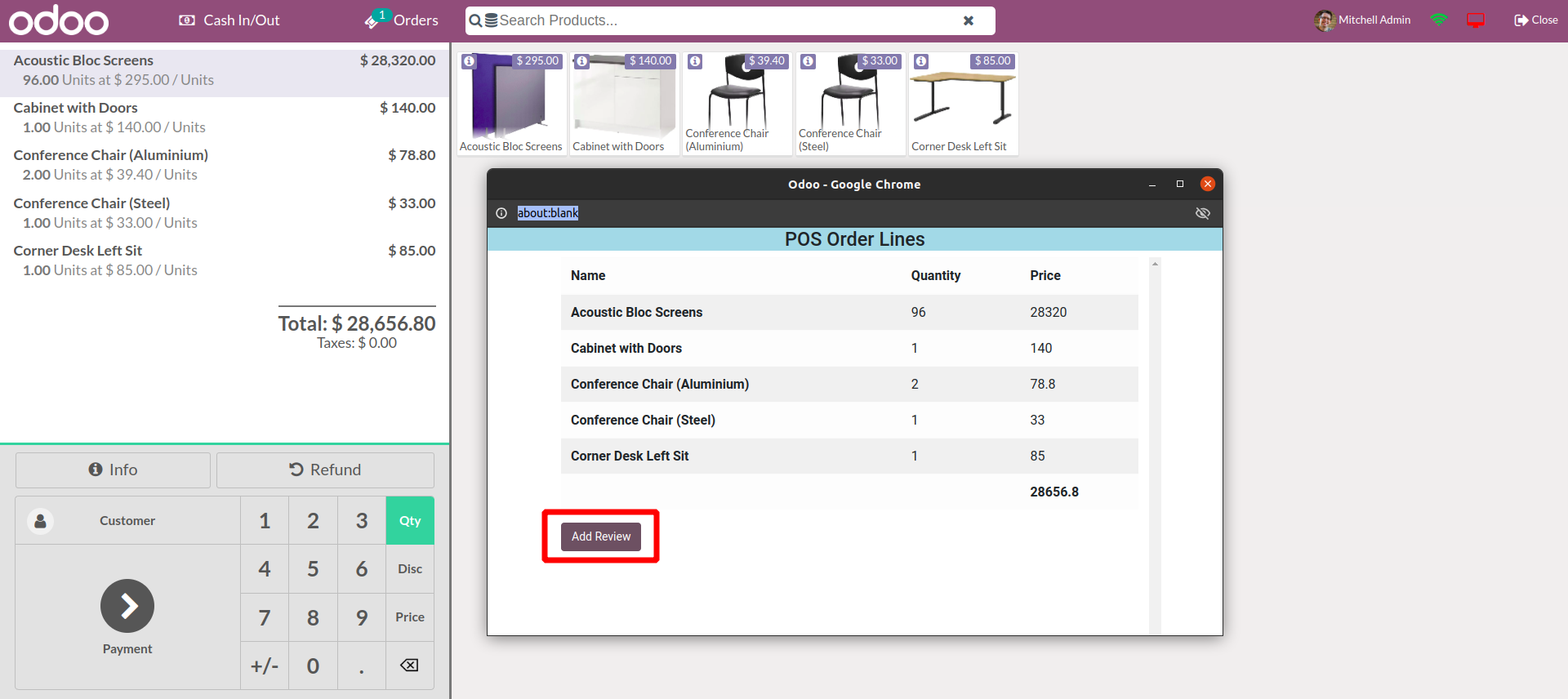Add Corner Desk Left Sit product tile
Image resolution: width=1568 pixels, height=699 pixels.
click(964, 104)
